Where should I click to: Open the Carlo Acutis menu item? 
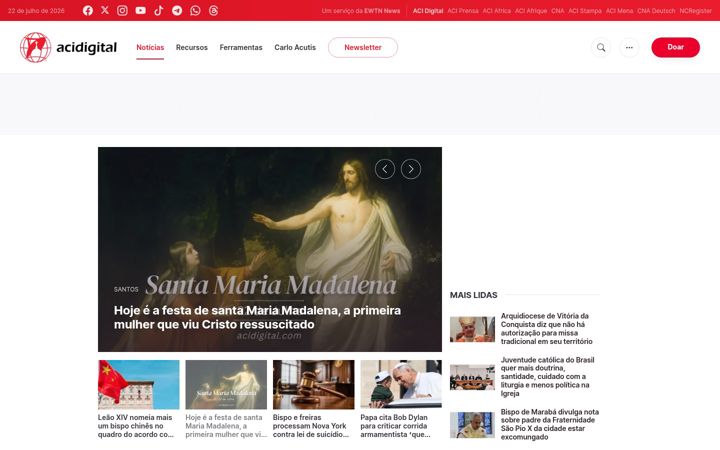(295, 47)
